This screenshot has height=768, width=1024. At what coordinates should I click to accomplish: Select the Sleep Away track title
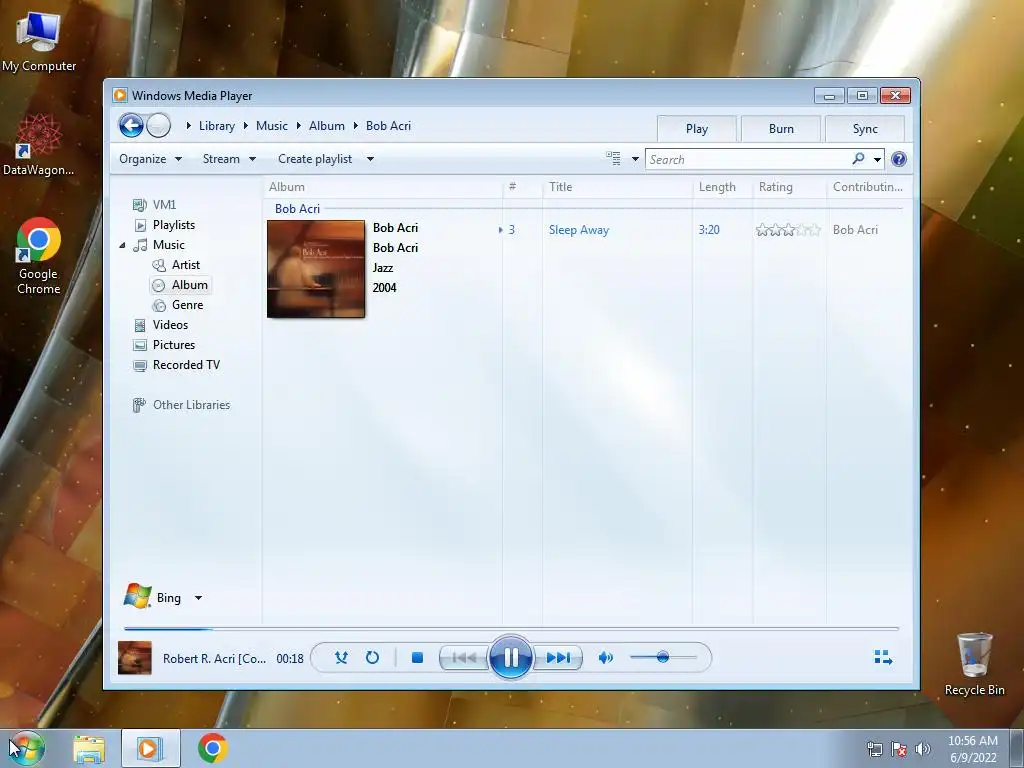click(x=579, y=230)
